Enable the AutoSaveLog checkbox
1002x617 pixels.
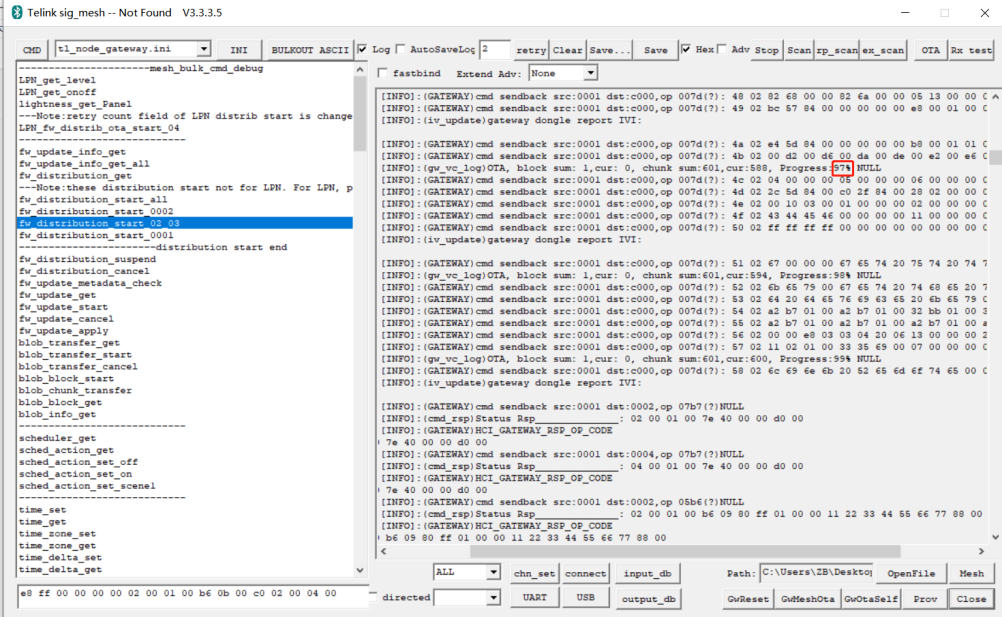[x=401, y=49]
